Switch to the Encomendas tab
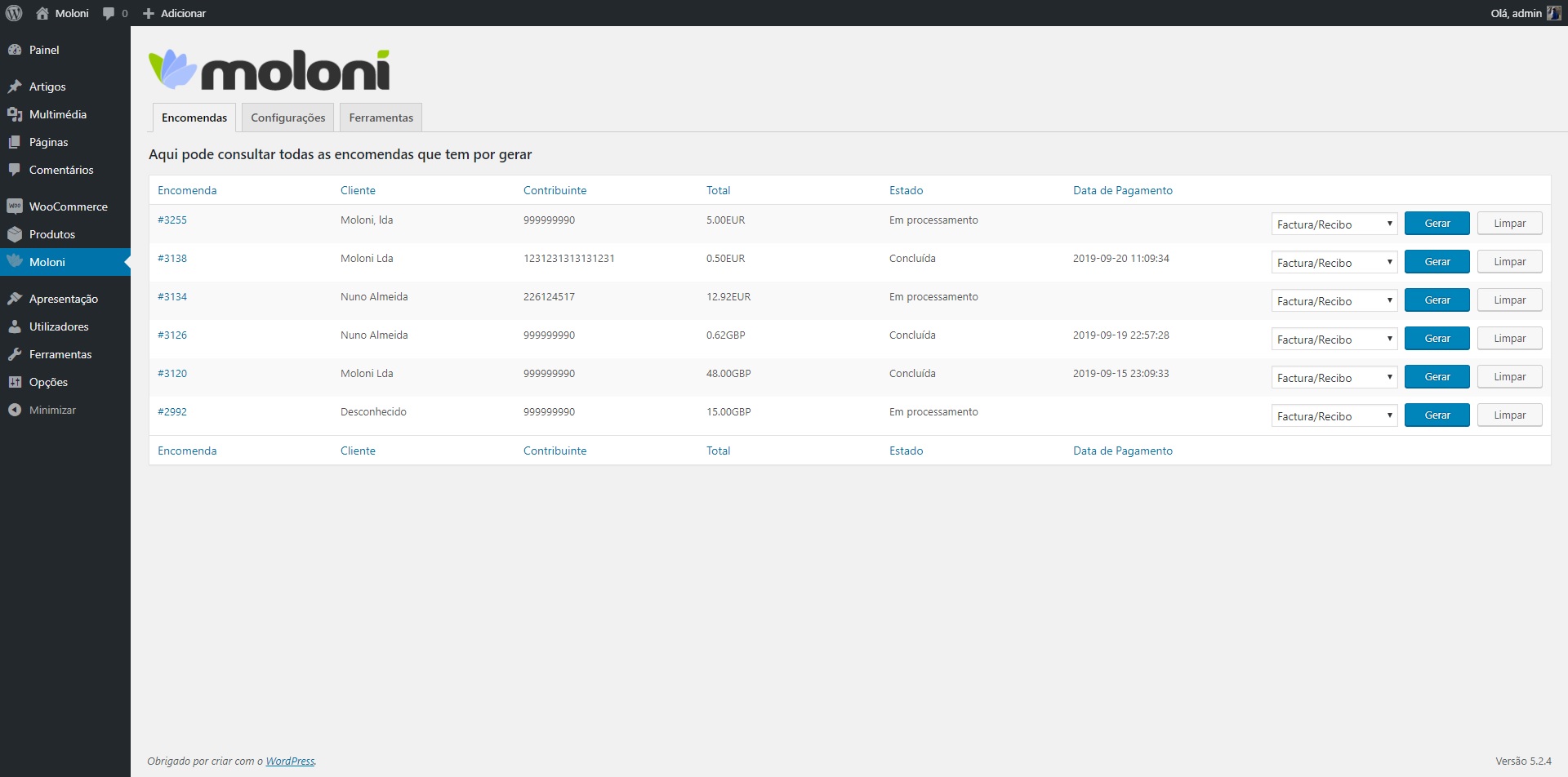 (194, 118)
